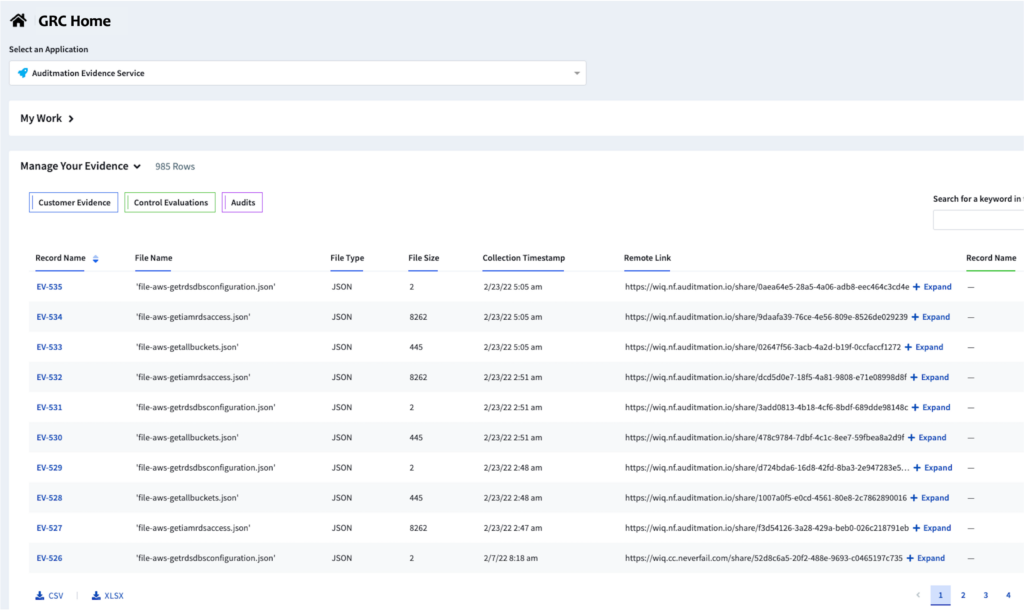Click the CSV download icon
This screenshot has height=610, width=1024.
[40, 596]
